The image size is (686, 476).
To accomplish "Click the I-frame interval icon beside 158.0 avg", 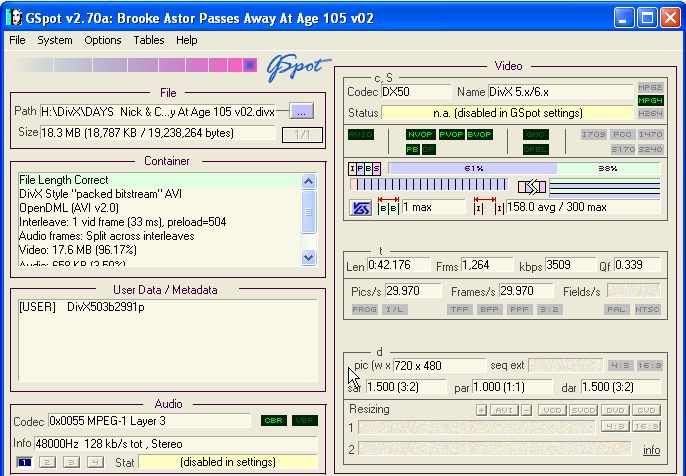I will pos(488,206).
